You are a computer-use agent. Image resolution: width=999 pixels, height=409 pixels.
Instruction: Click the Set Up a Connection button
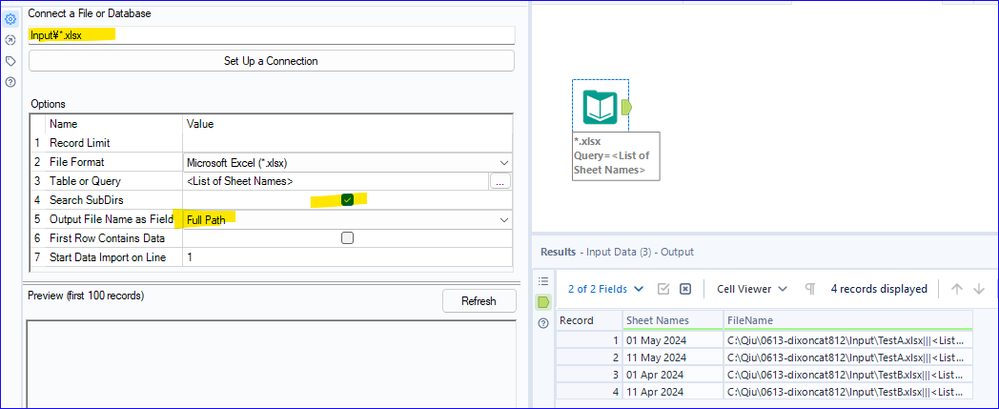coord(271,61)
